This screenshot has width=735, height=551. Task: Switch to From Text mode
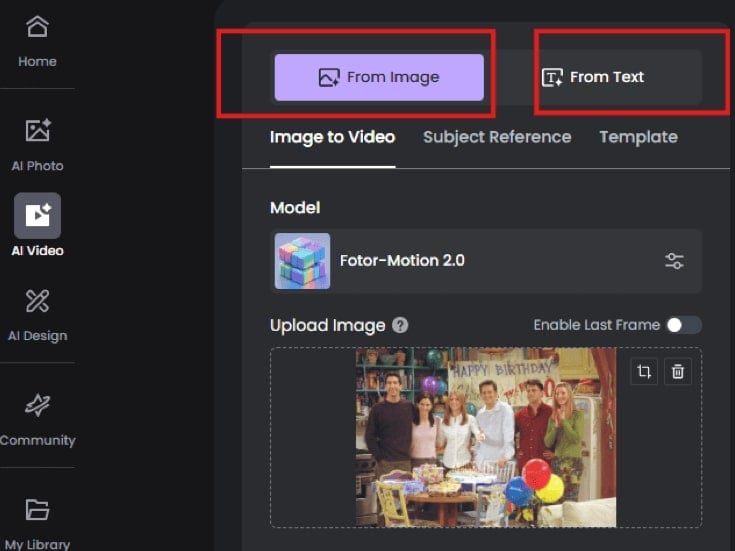click(x=593, y=77)
